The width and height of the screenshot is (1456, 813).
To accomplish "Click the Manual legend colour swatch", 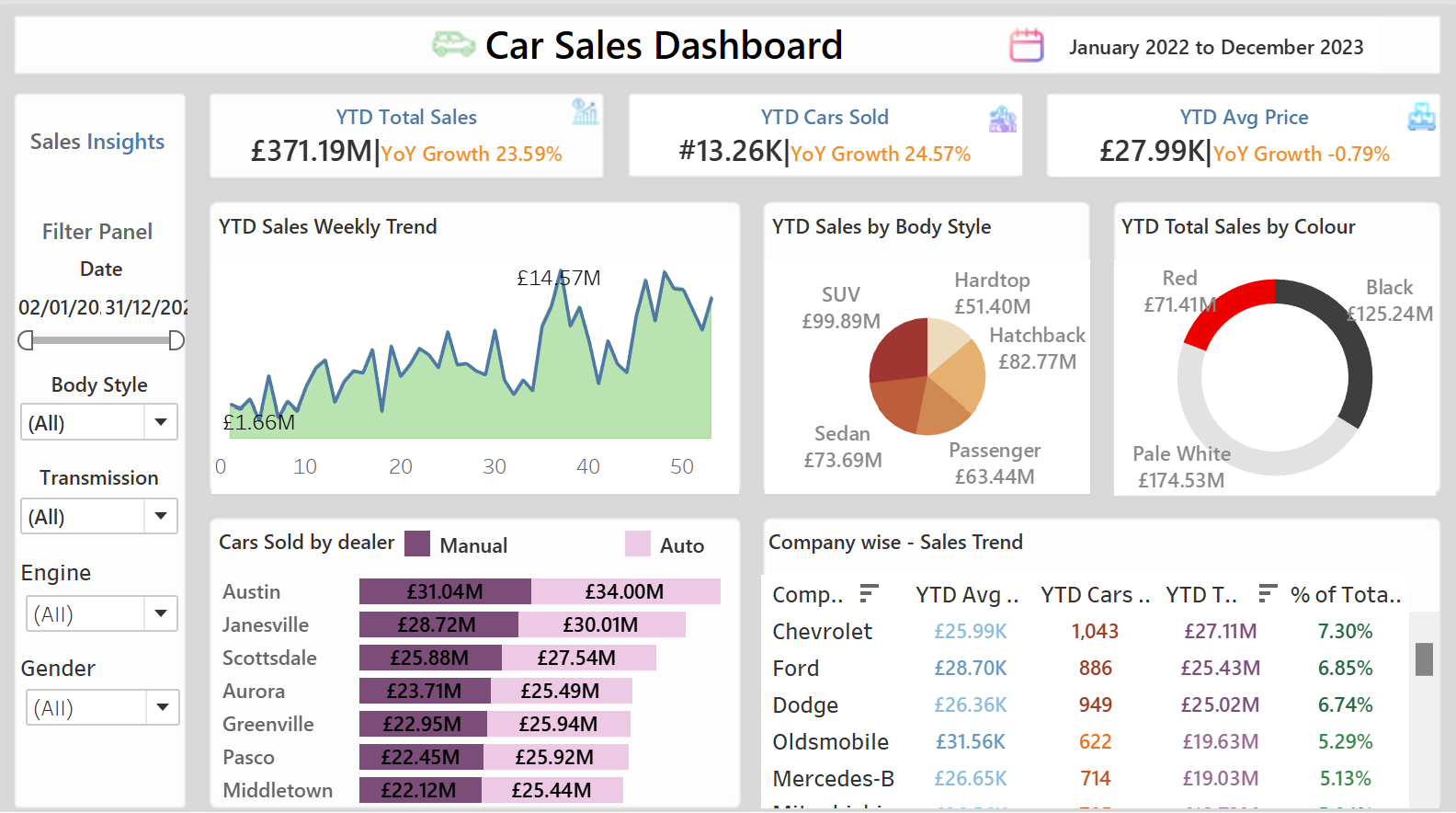I will [417, 544].
